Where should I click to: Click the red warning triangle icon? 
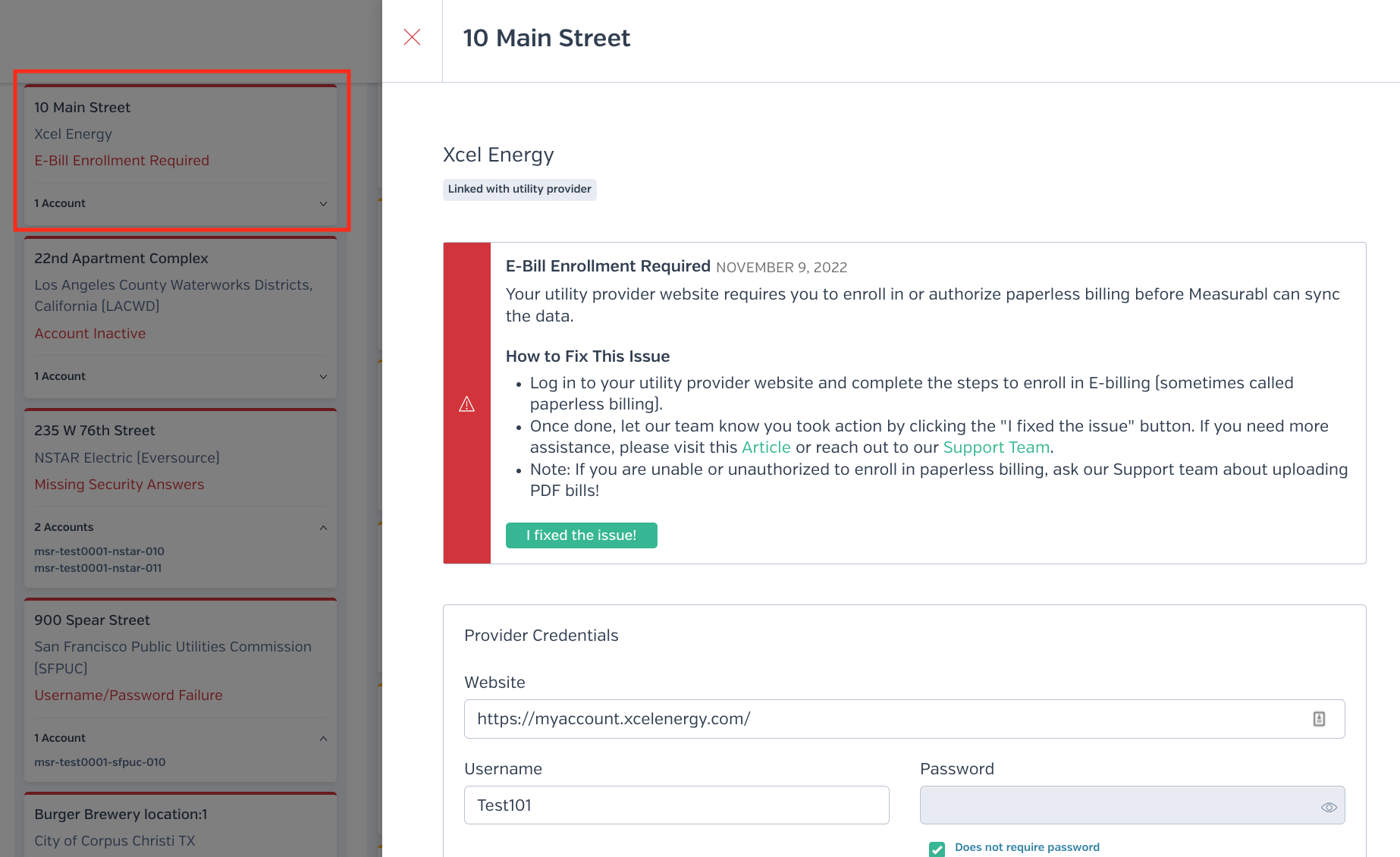(467, 404)
